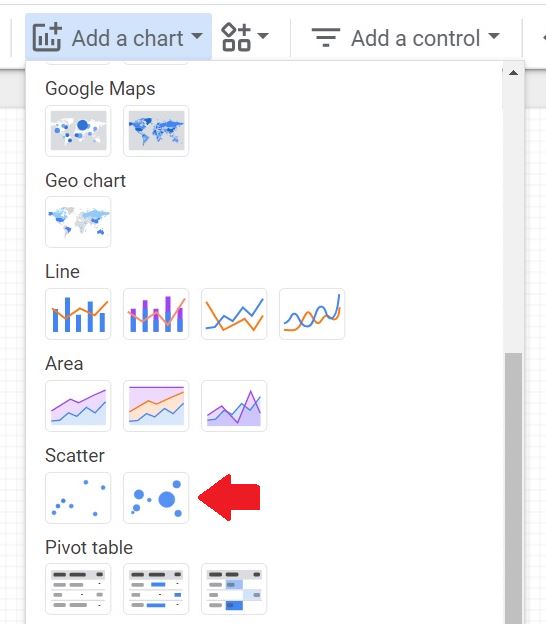Click the scroll up arrow in chart list
This screenshot has width=546, height=624.
(513, 73)
